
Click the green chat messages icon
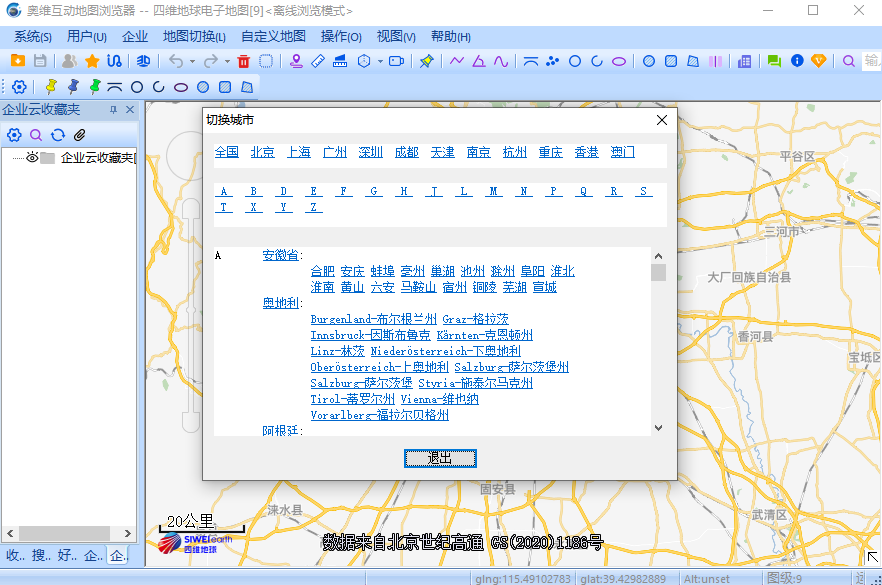[774, 61]
